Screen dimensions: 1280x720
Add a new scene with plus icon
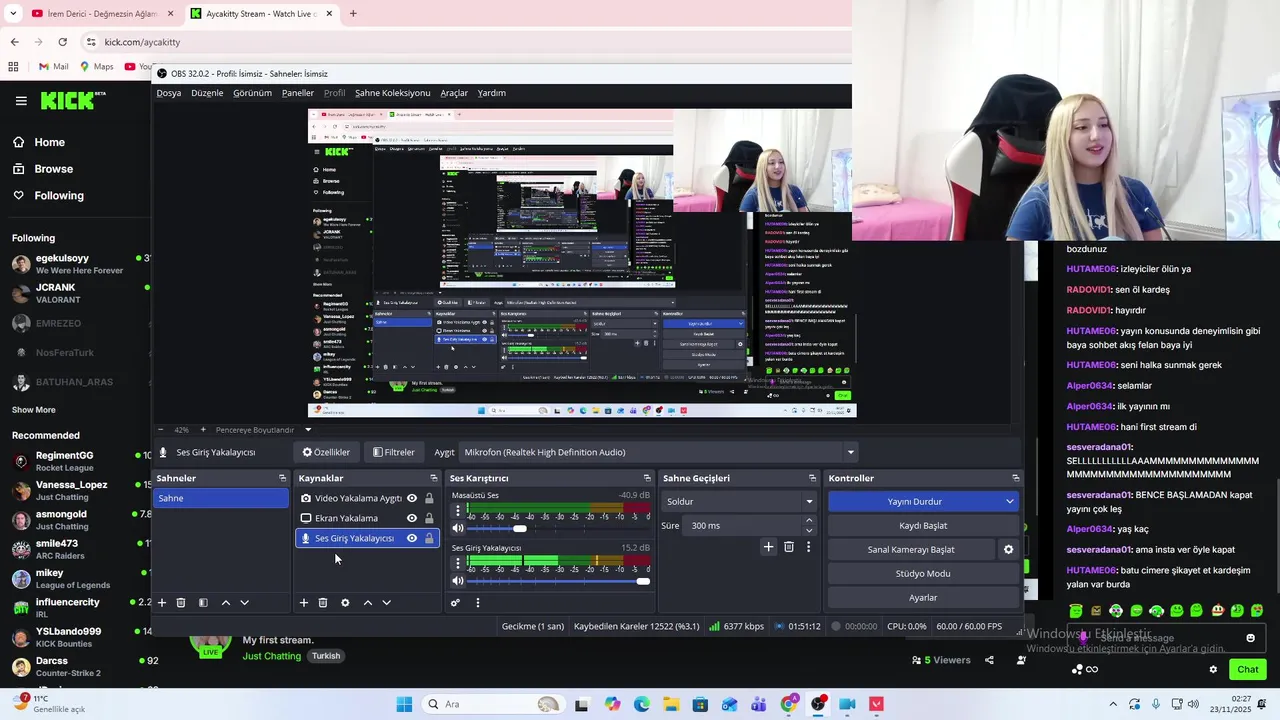(x=162, y=603)
